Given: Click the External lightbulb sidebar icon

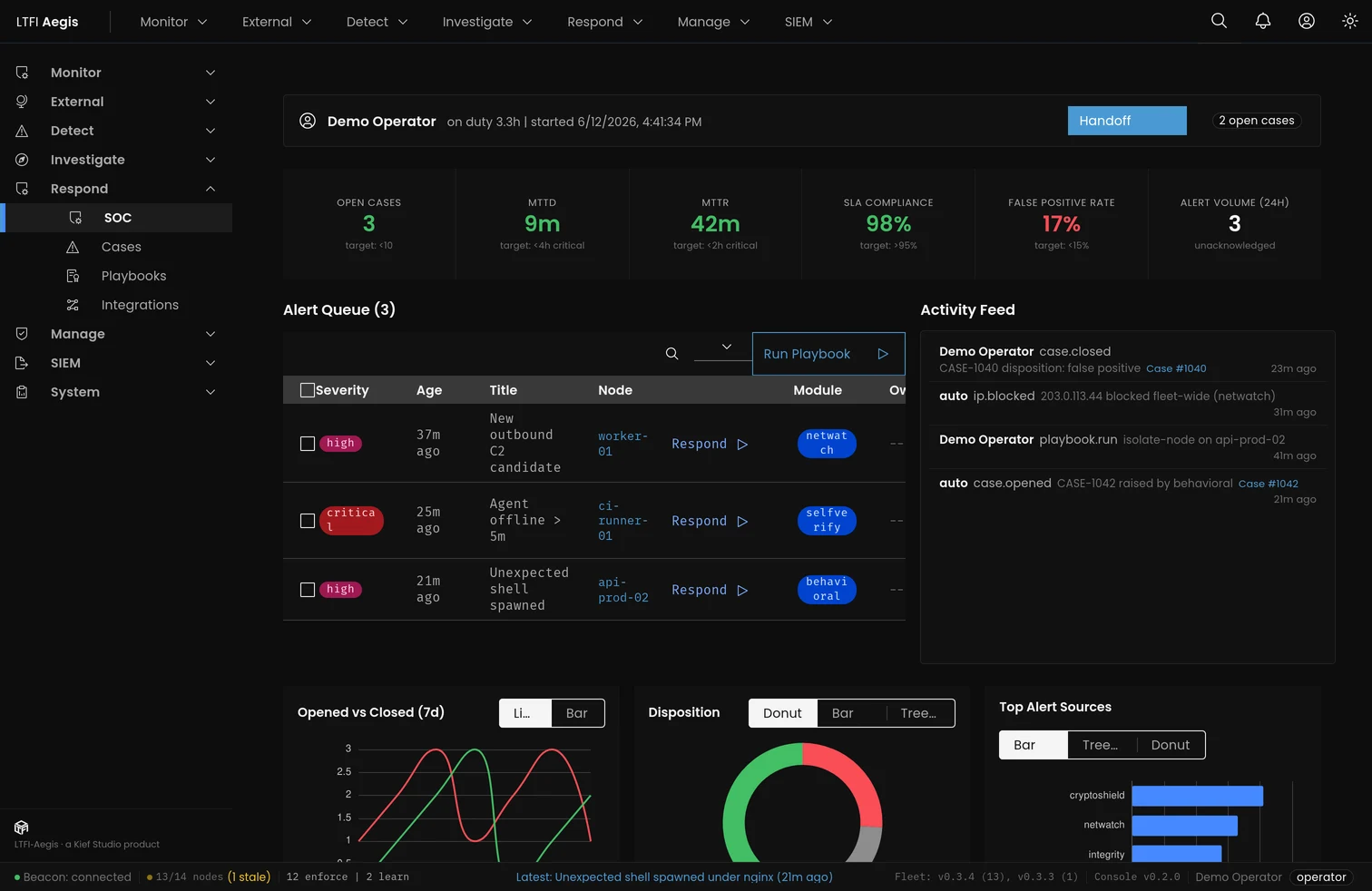Looking at the screenshot, I should pyautogui.click(x=22, y=102).
